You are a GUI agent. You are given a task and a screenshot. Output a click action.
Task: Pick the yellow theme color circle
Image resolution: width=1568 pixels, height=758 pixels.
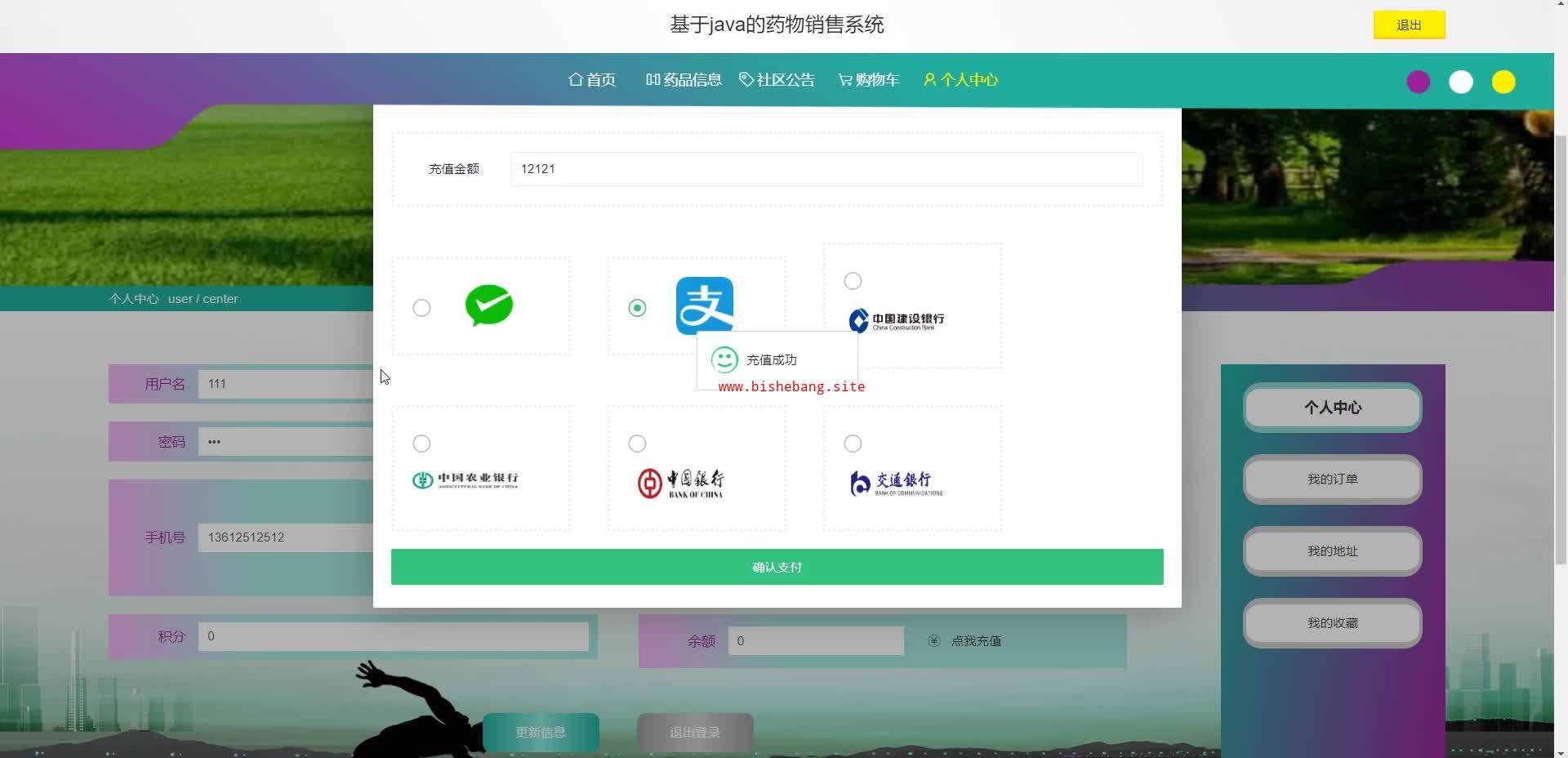1503,82
